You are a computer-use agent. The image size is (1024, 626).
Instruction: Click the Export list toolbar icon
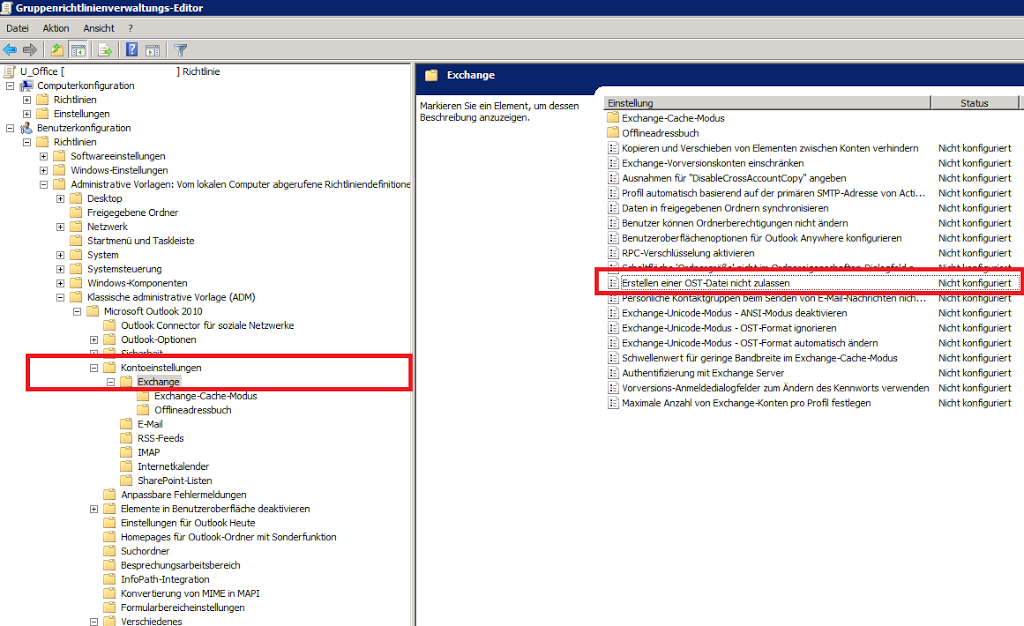(x=105, y=49)
